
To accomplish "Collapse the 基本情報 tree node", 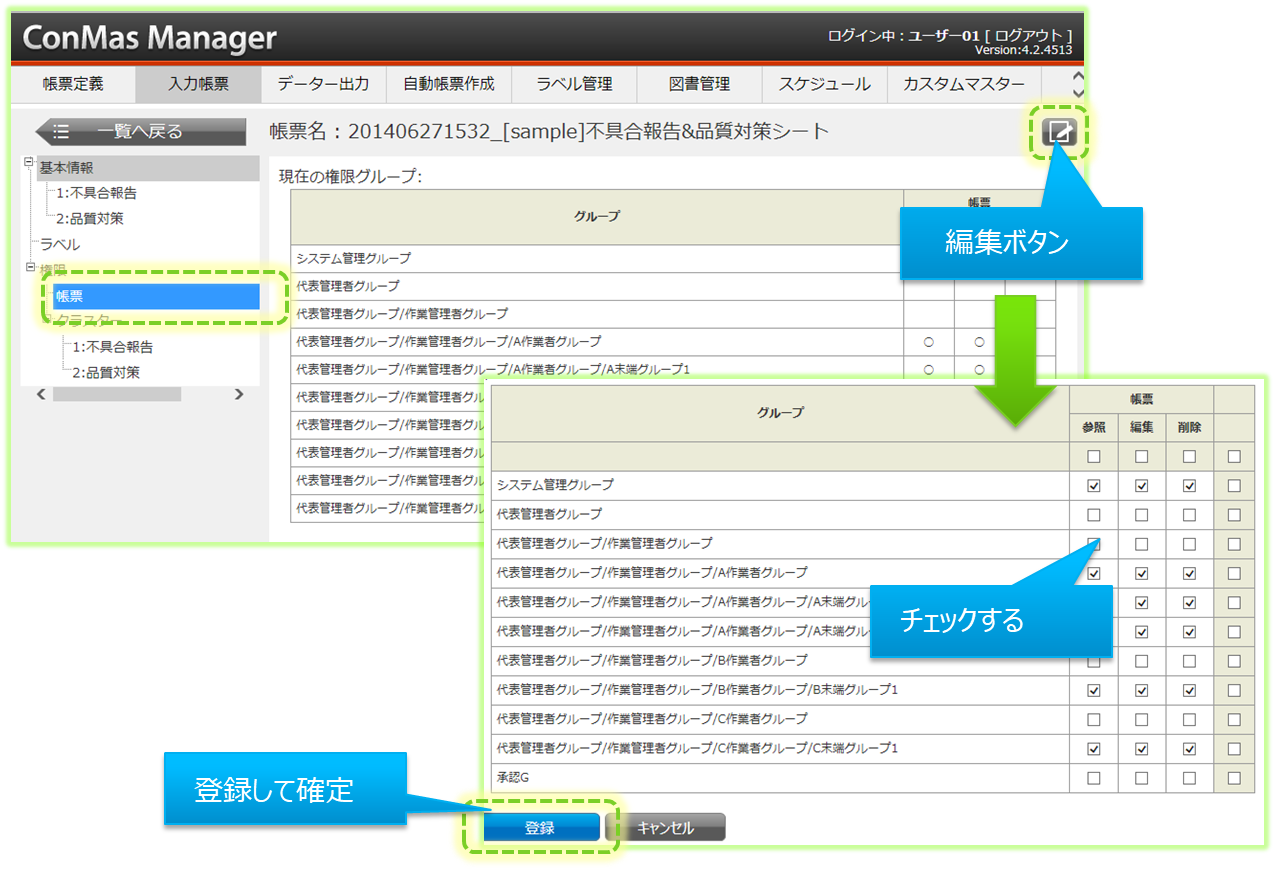I will (x=29, y=162).
